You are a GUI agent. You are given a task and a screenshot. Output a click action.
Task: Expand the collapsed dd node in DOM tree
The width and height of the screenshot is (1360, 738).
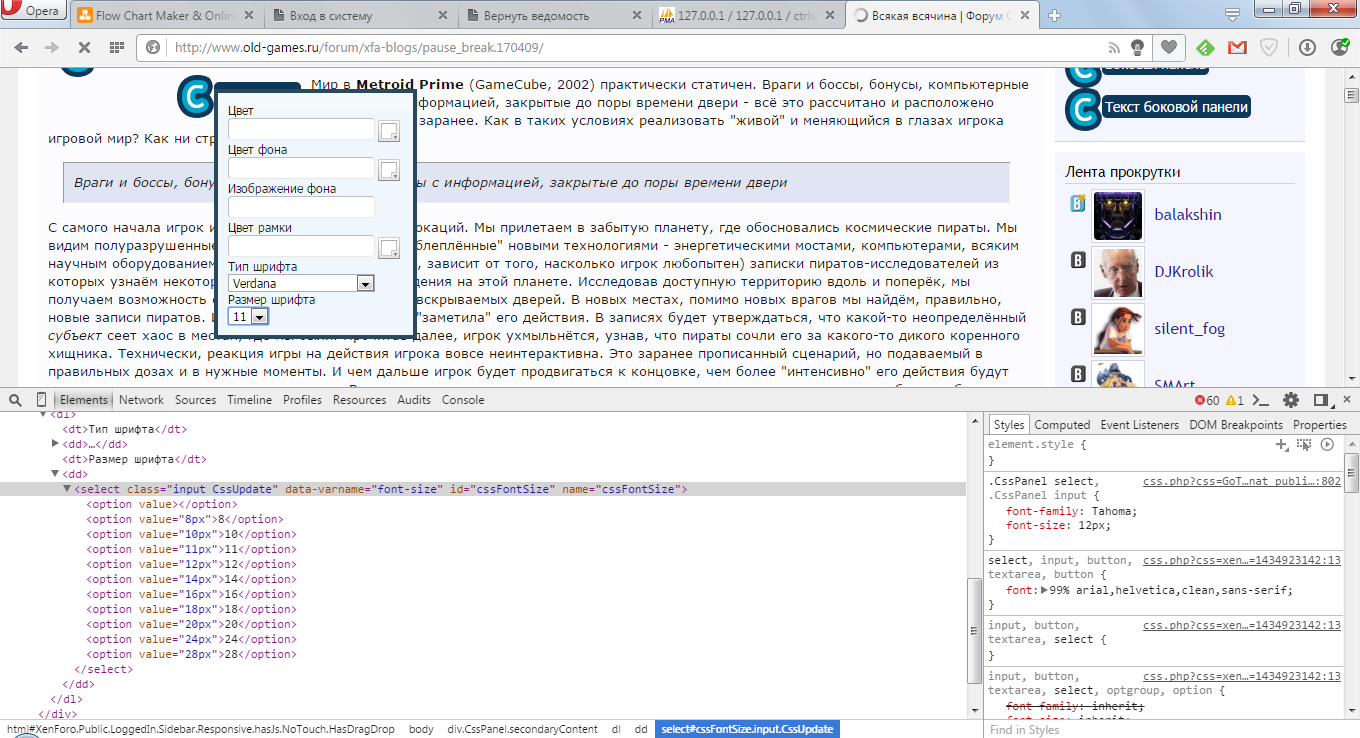point(56,444)
